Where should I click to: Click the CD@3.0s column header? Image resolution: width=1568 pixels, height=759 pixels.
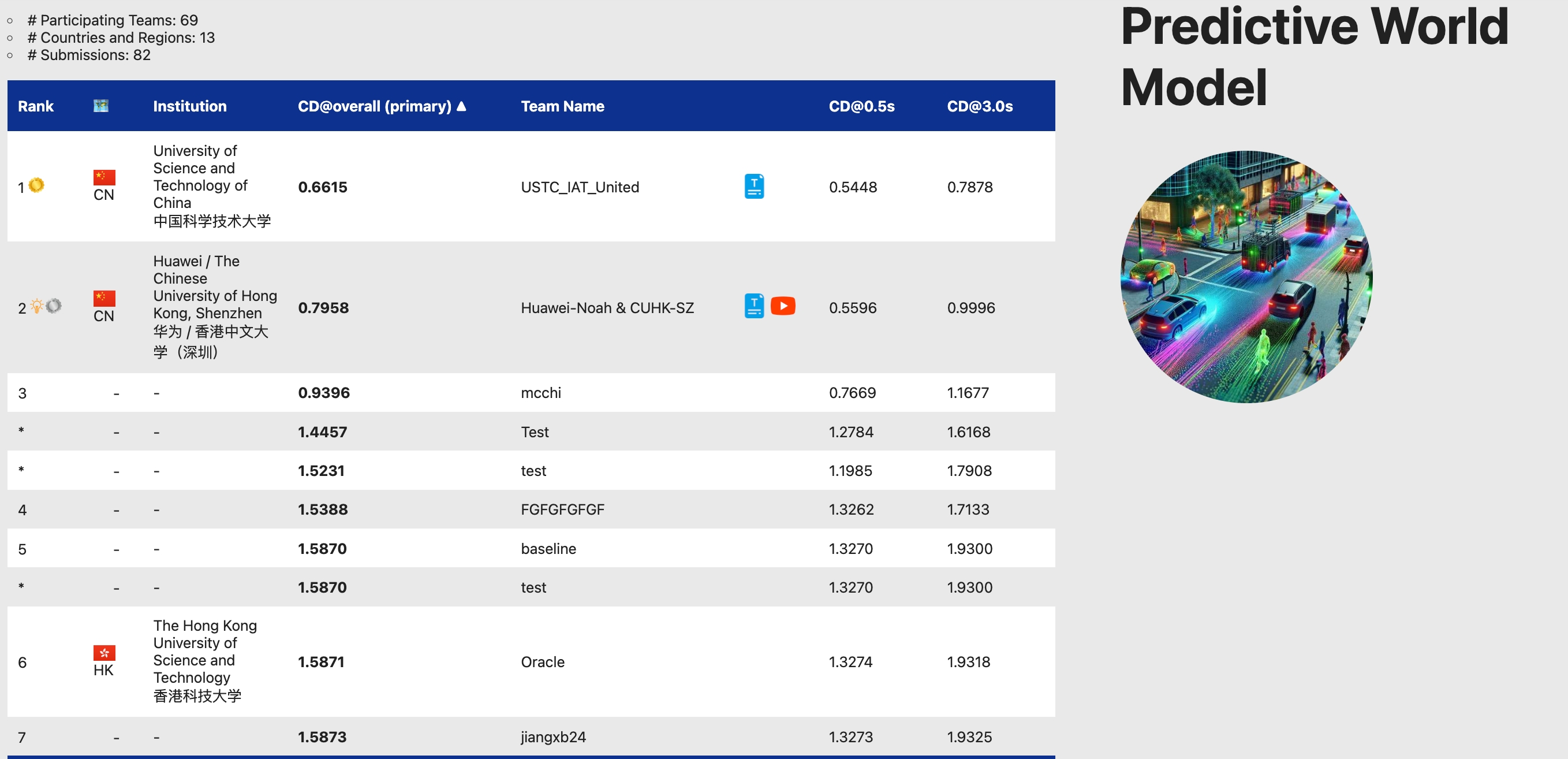979,106
